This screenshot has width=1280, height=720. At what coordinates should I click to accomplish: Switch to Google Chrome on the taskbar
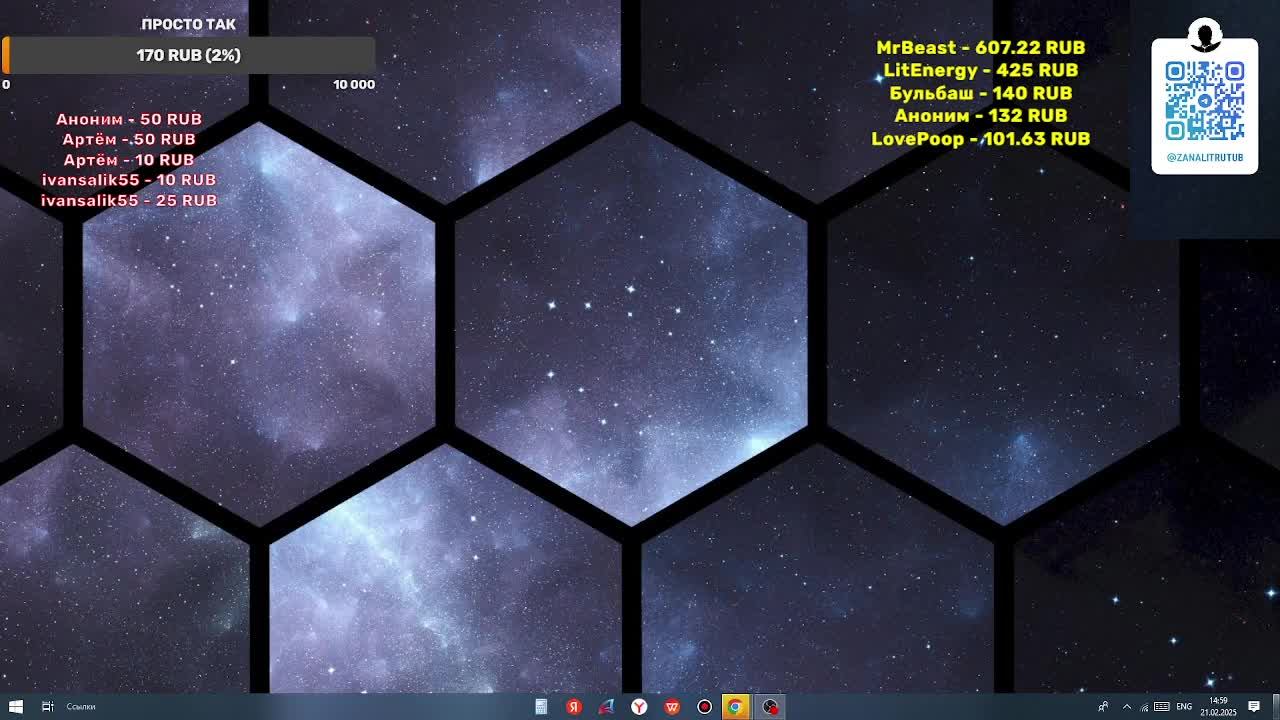[x=736, y=706]
